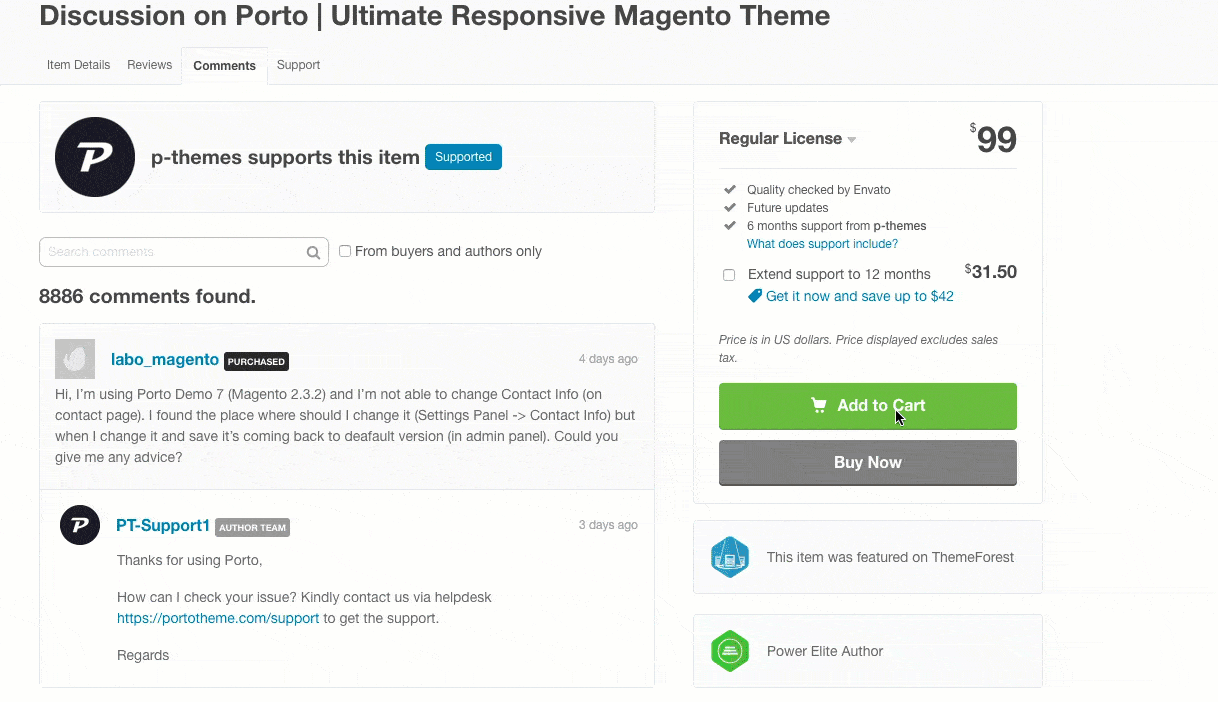Open the Support tab
The height and width of the screenshot is (702, 1218).
[x=298, y=65]
